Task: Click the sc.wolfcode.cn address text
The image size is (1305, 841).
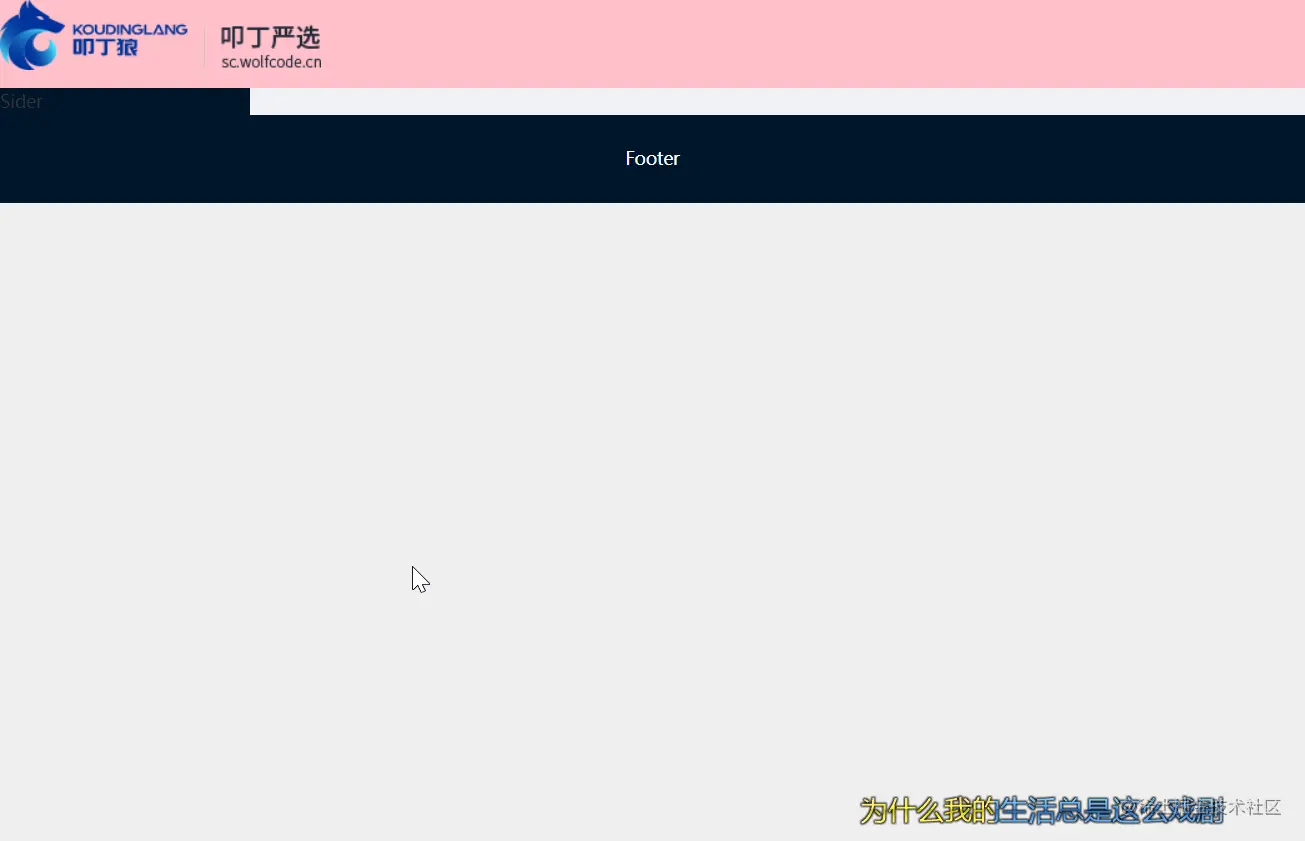Action: click(272, 62)
